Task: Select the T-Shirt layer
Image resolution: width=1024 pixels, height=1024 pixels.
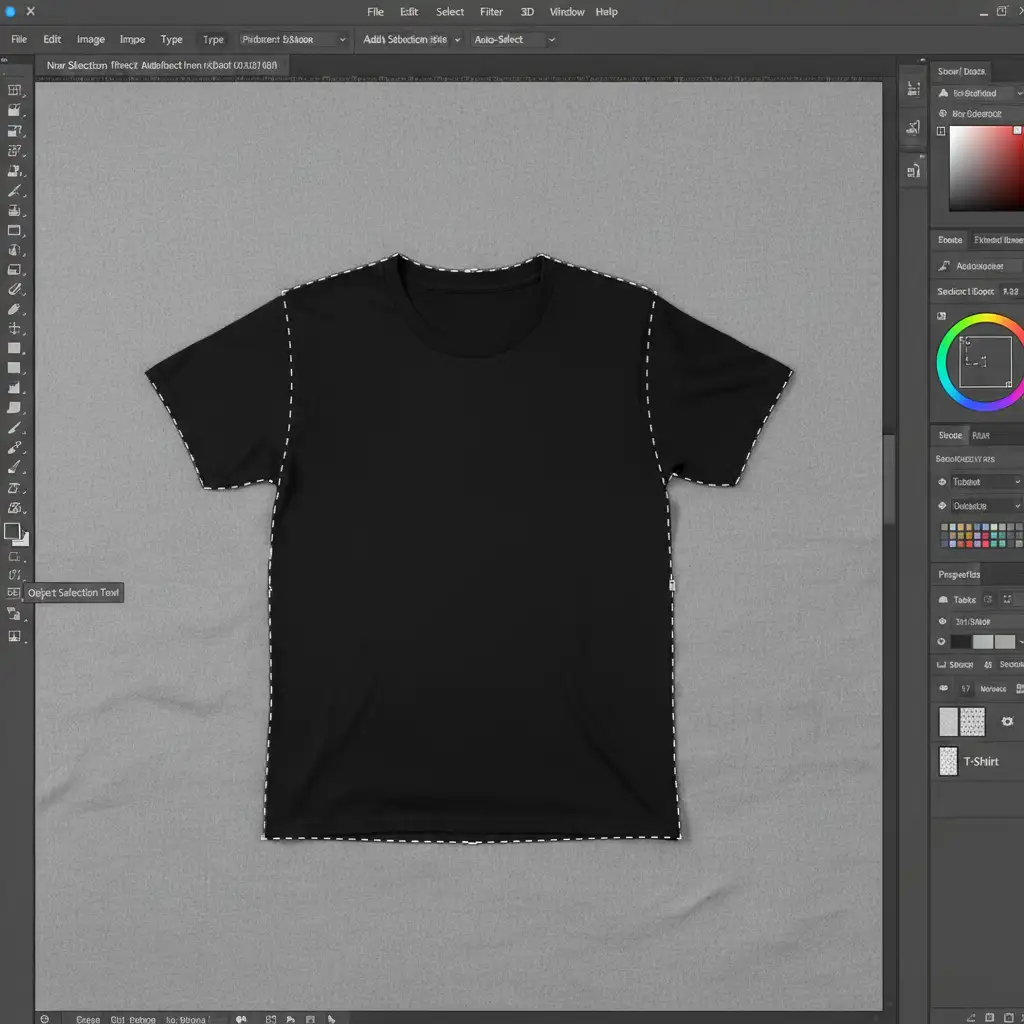Action: (980, 762)
